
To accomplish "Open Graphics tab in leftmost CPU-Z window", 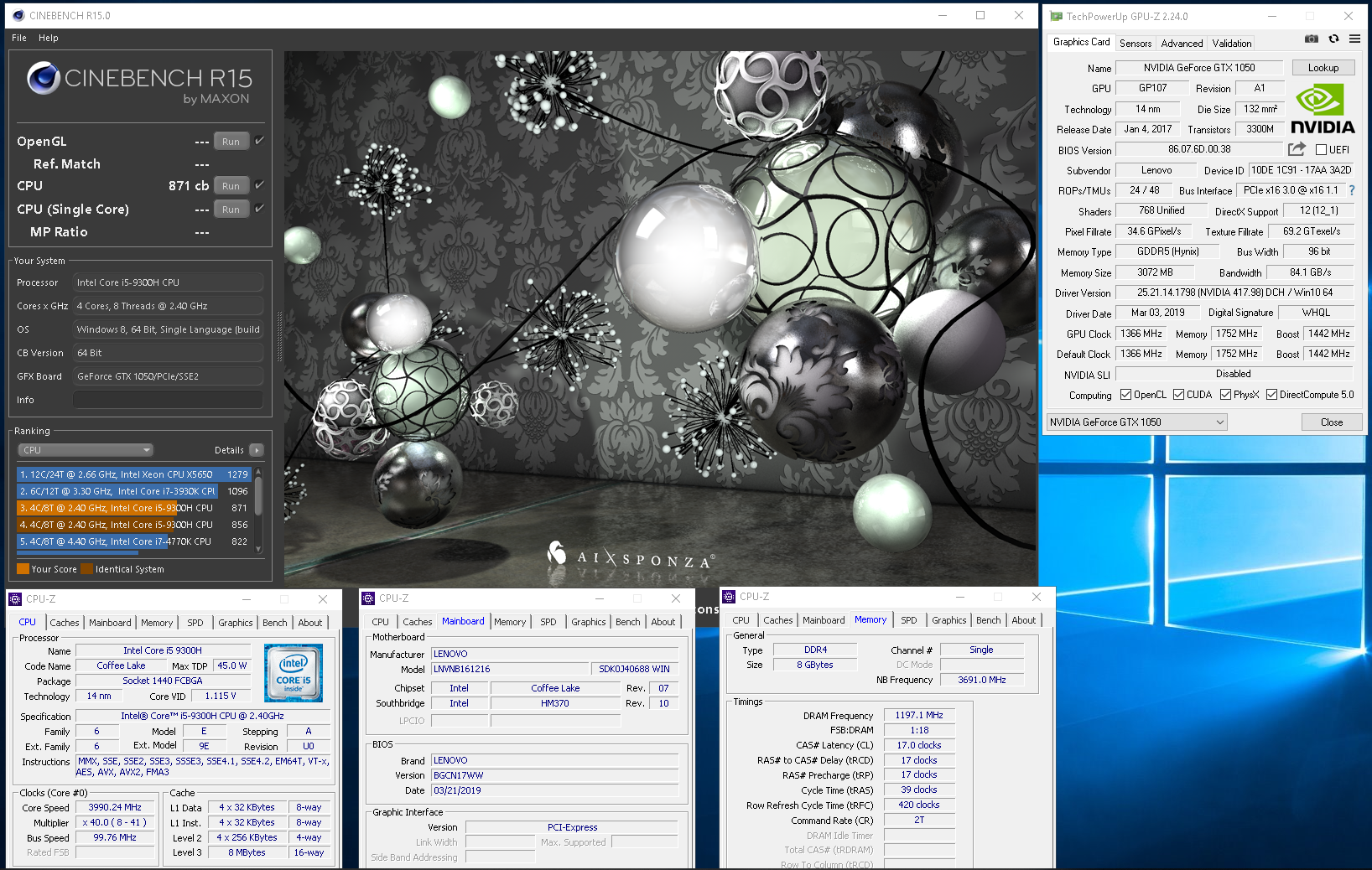I will pos(235,623).
